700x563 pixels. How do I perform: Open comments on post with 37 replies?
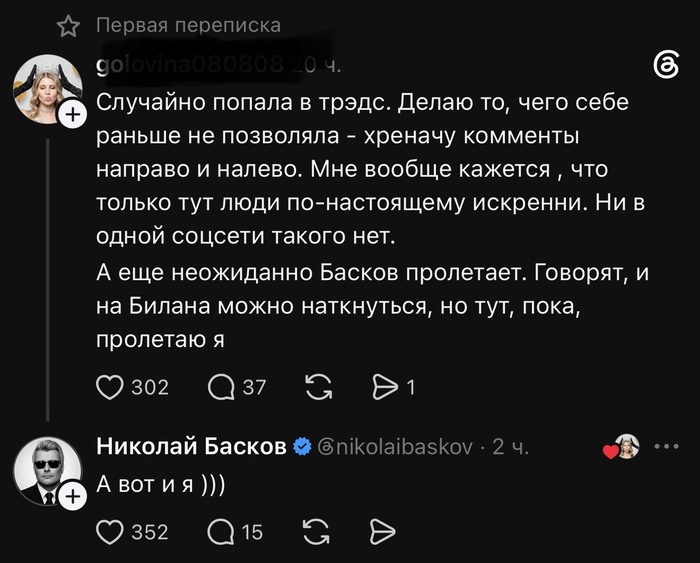pyautogui.click(x=221, y=388)
